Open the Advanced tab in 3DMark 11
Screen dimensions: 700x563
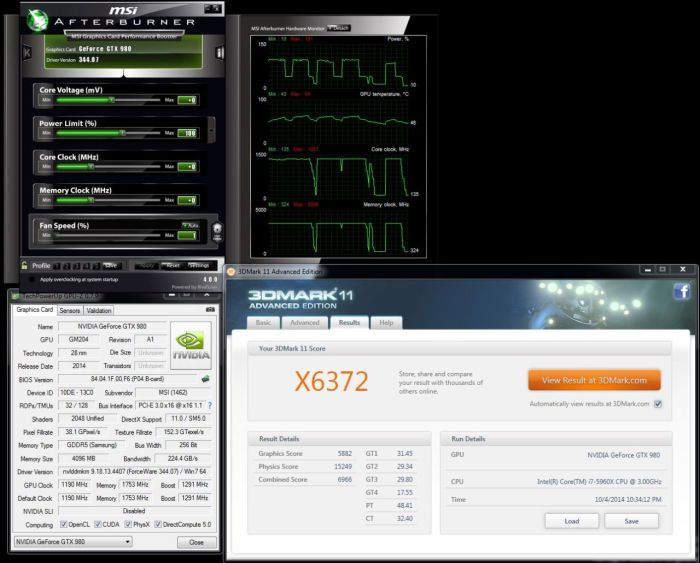tap(305, 323)
